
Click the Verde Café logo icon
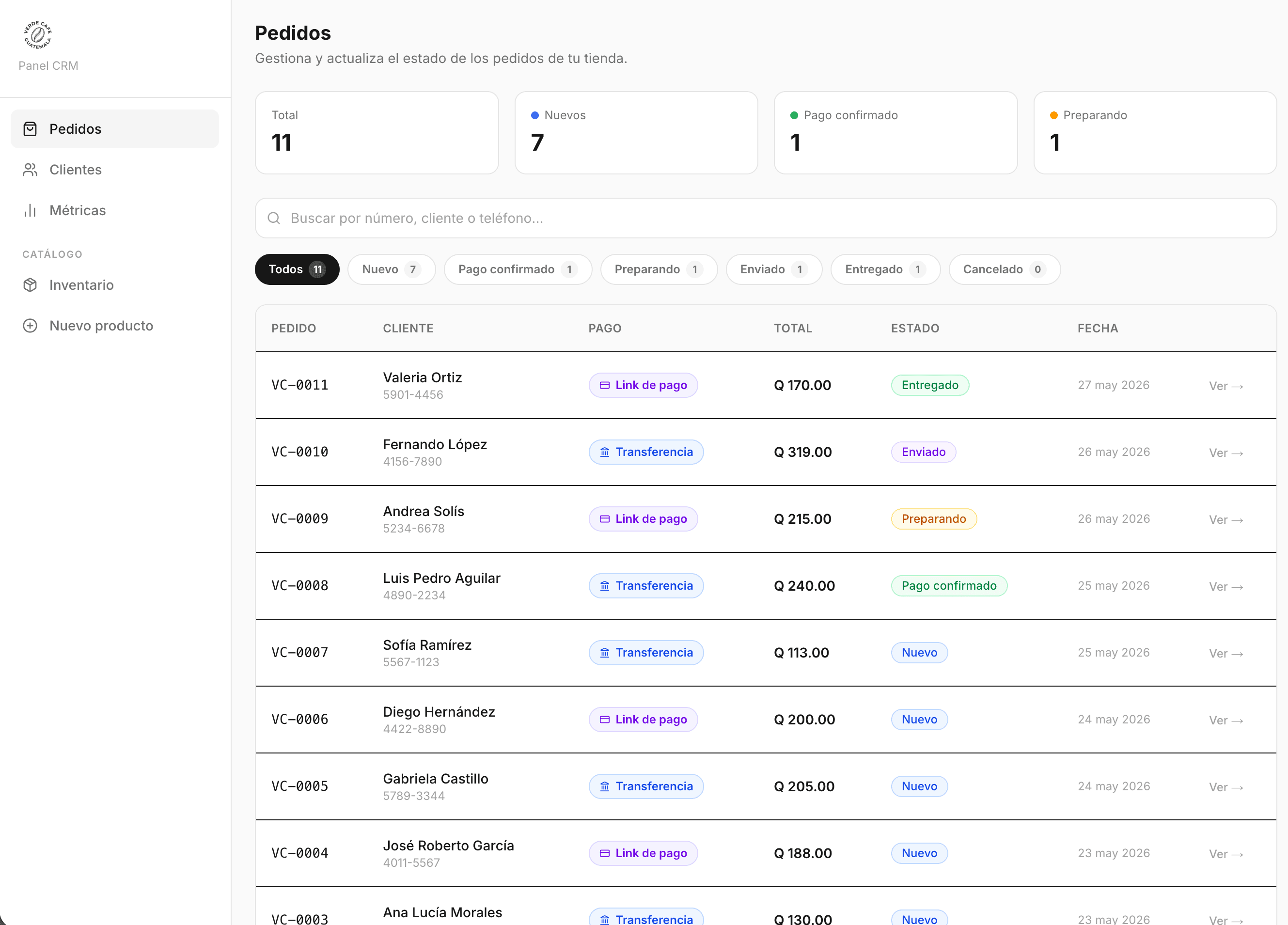click(37, 35)
